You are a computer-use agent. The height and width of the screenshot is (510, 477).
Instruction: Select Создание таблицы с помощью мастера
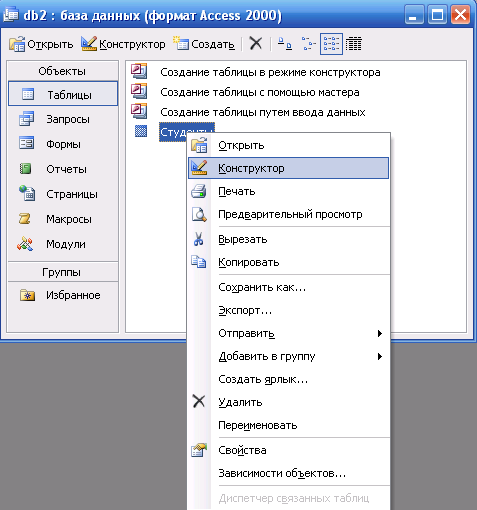260,92
